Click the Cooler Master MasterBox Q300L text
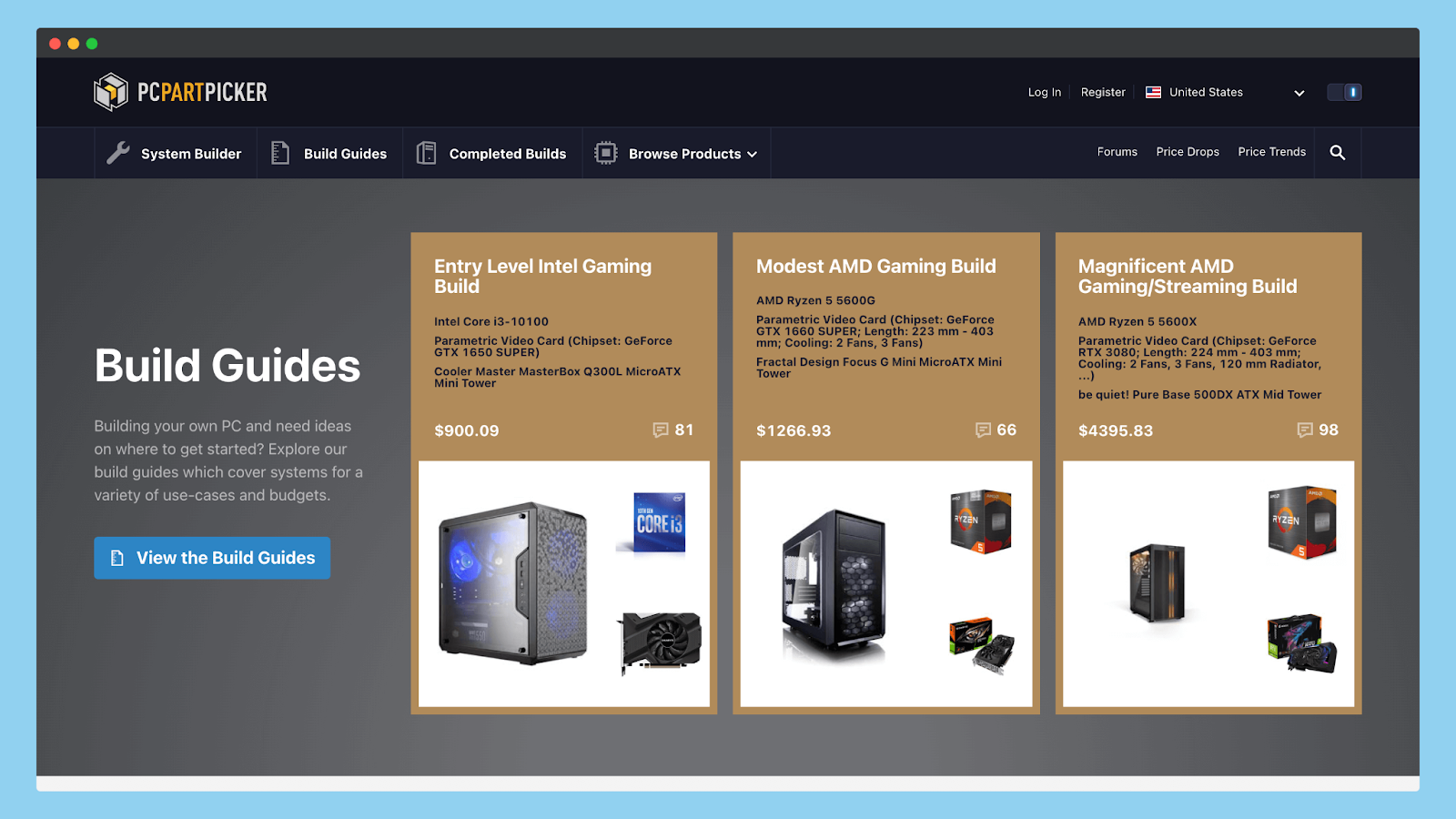 (557, 377)
